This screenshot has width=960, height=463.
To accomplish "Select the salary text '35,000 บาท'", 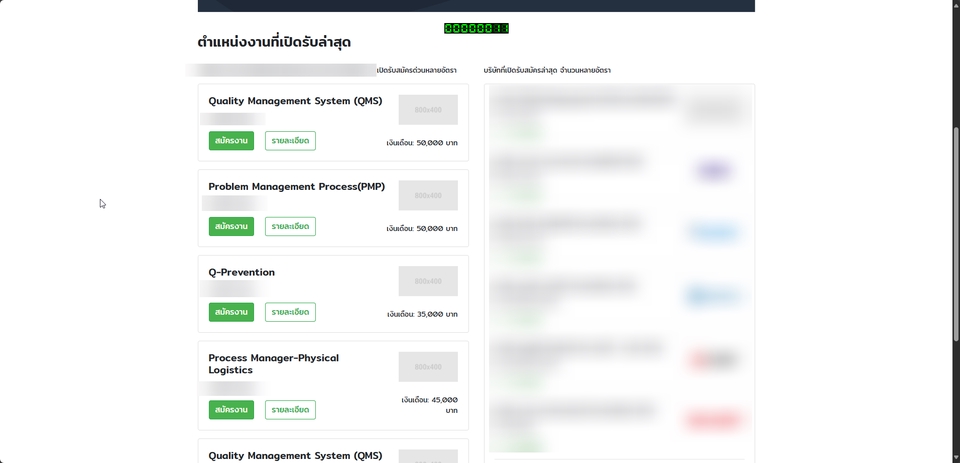I will [437, 314].
